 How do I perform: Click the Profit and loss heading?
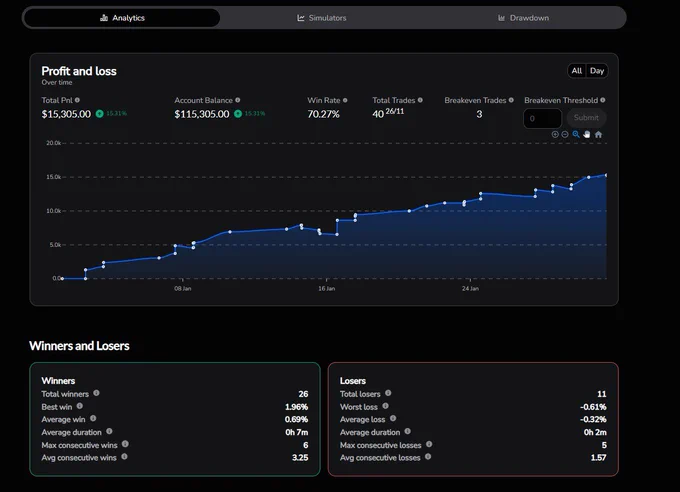click(x=79, y=71)
